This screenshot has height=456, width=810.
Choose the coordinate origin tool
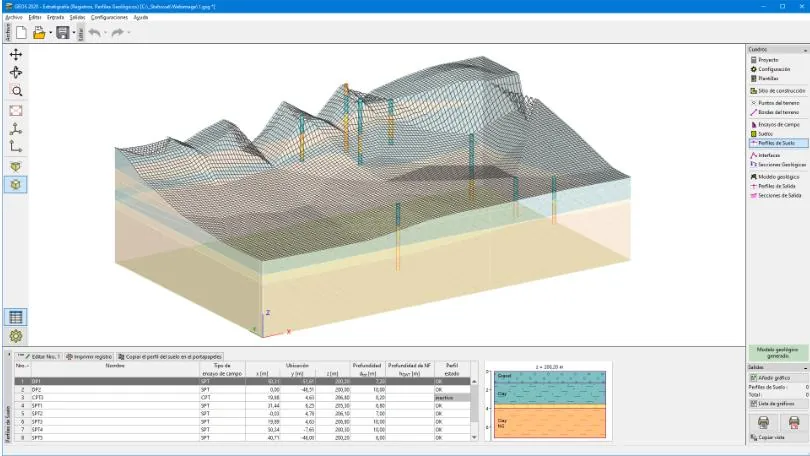click(x=16, y=147)
